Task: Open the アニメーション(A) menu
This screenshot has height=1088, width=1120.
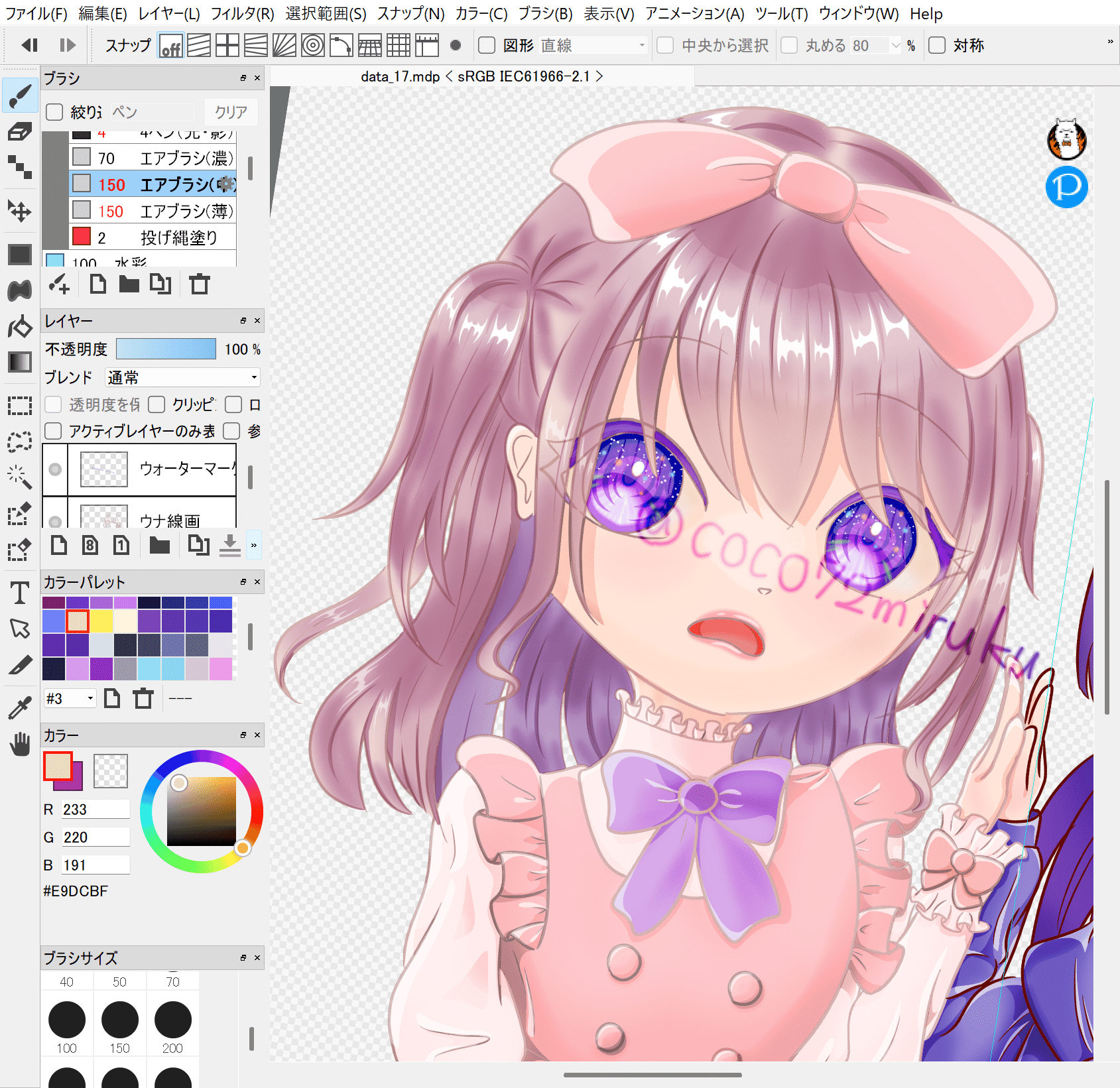Action: 695,13
